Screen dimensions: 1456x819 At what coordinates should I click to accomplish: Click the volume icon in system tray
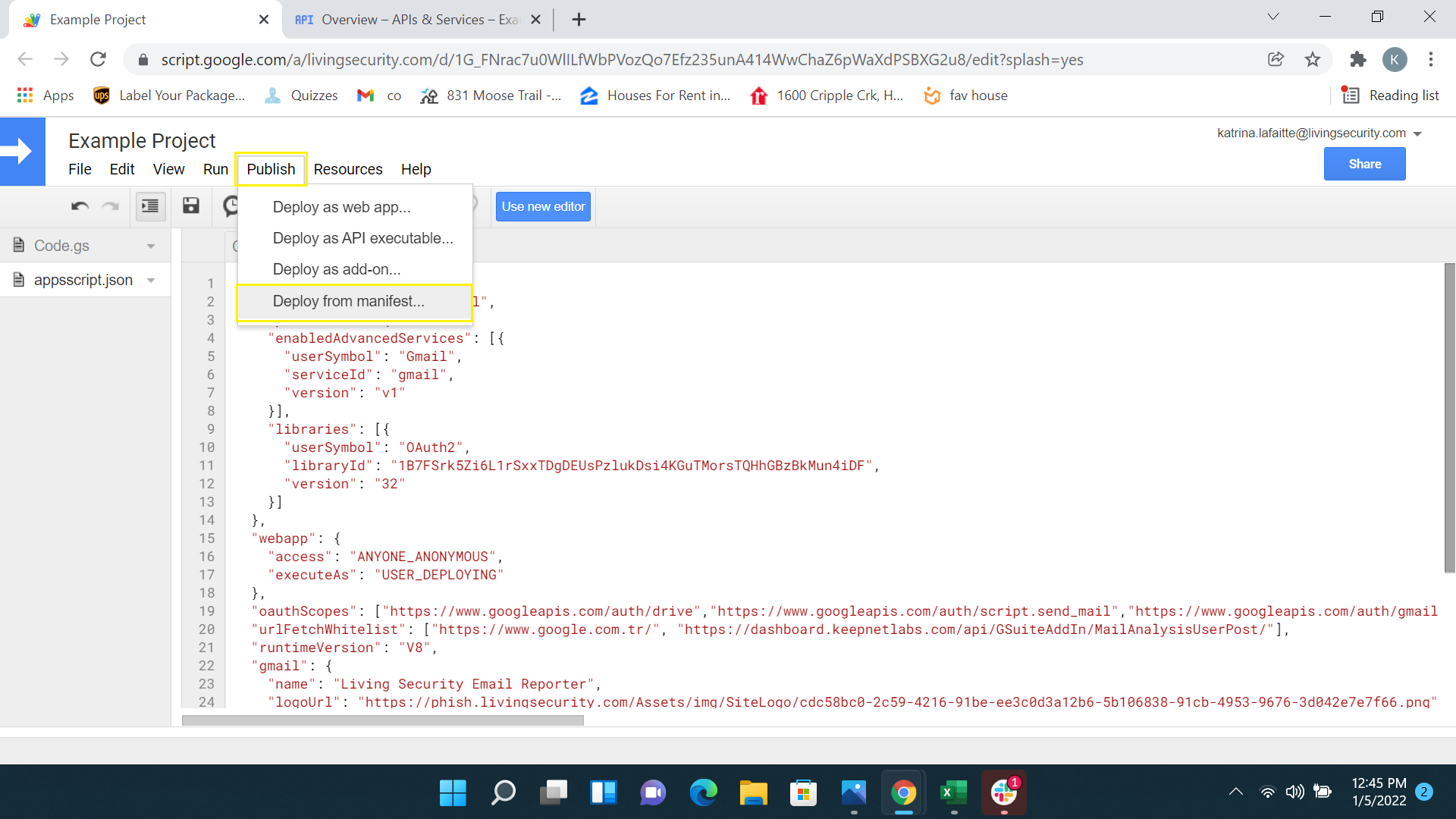[1294, 792]
